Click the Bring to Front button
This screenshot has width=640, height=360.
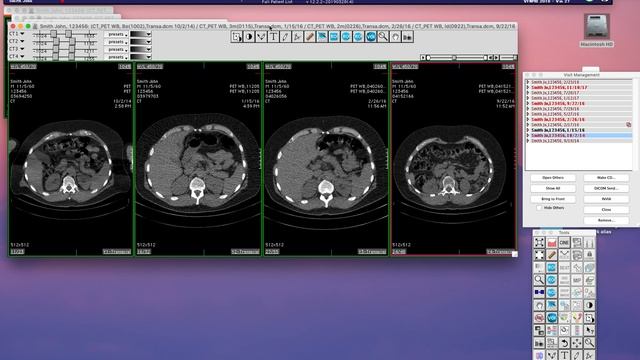(553, 199)
